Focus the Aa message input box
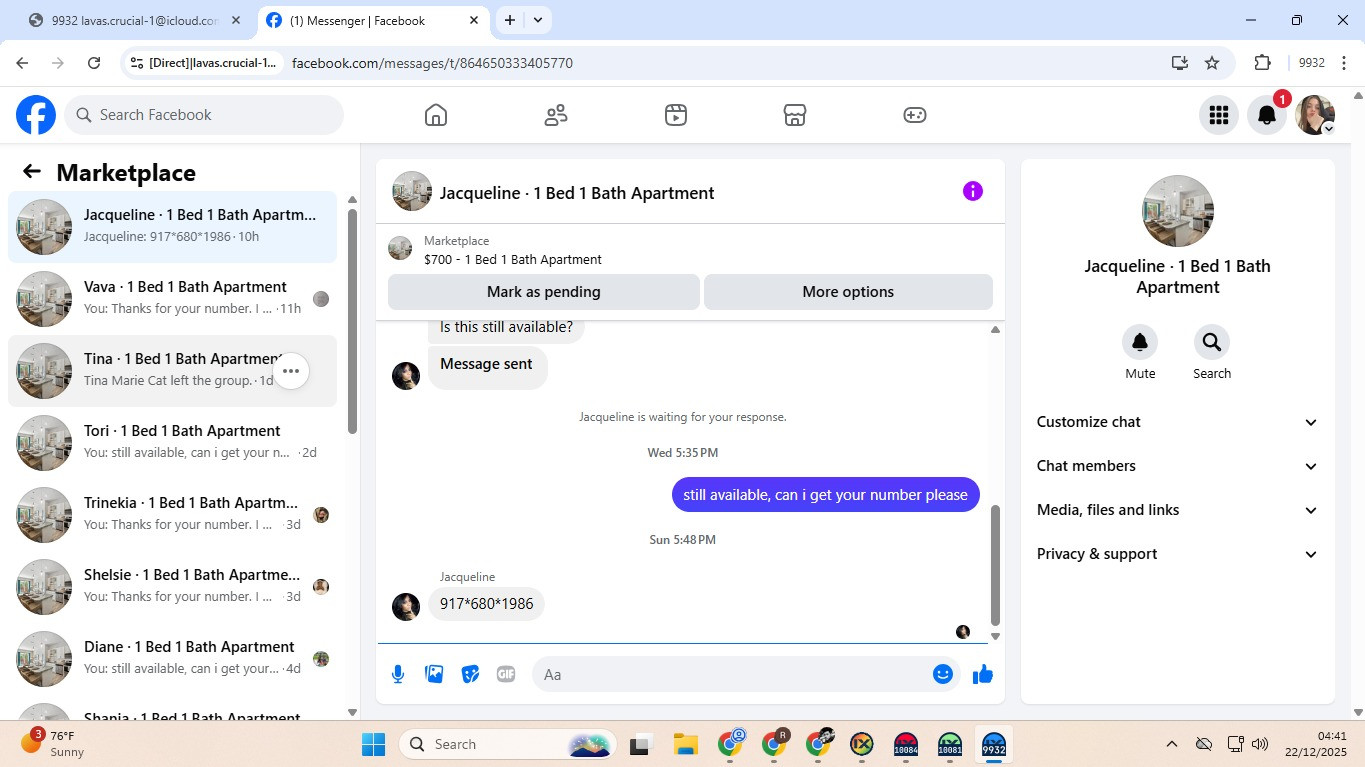The height and width of the screenshot is (767, 1365). (x=745, y=674)
